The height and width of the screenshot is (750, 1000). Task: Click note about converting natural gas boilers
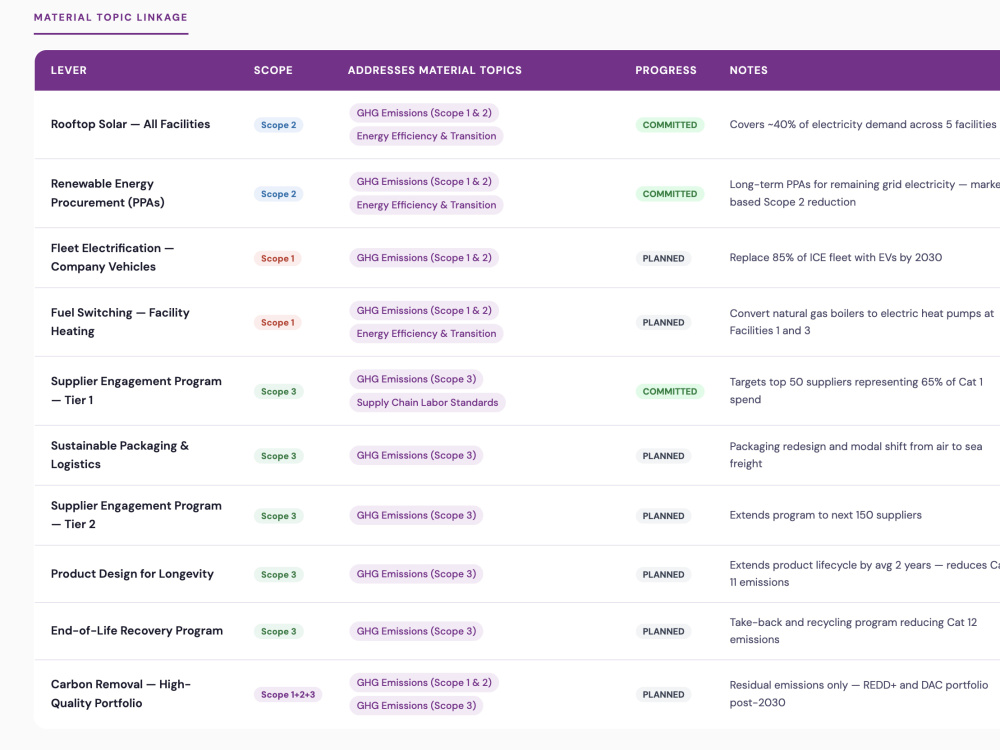pos(862,322)
